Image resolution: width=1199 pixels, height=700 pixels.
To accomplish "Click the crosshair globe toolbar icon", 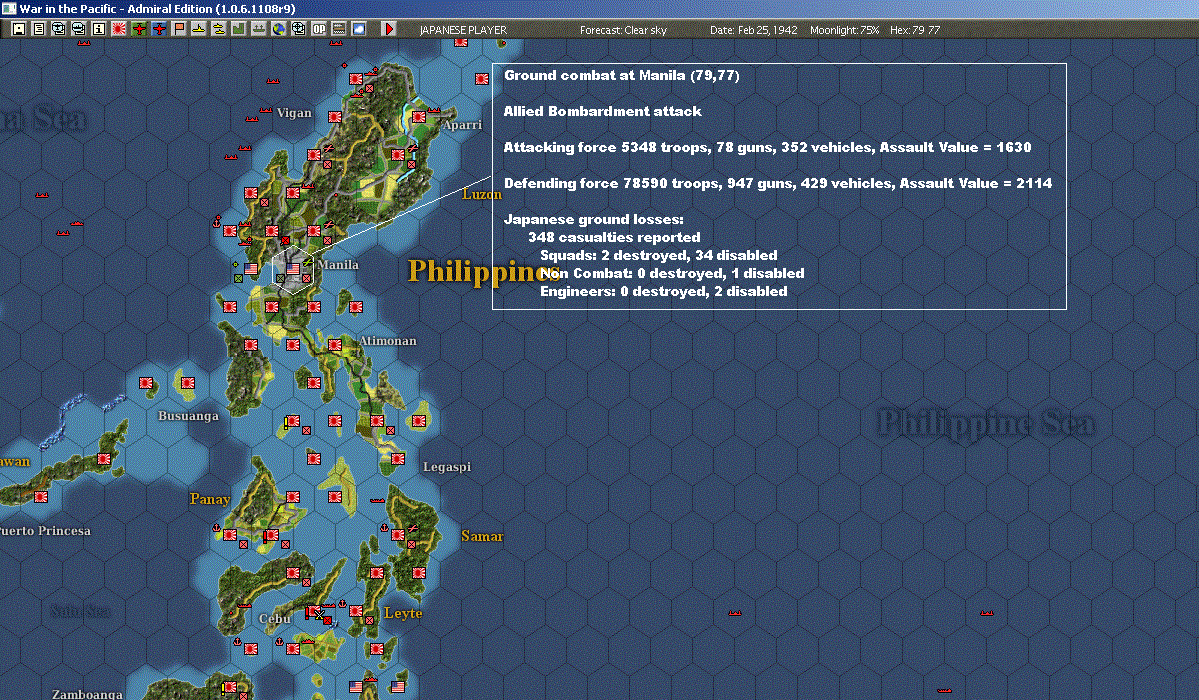I will coord(298,28).
